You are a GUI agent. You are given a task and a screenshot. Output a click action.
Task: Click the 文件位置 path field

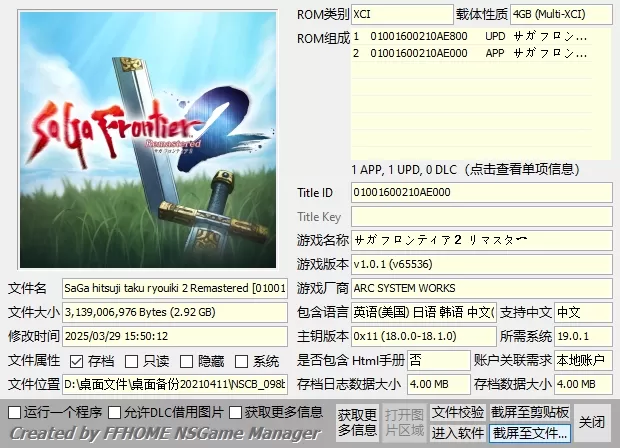click(174, 384)
